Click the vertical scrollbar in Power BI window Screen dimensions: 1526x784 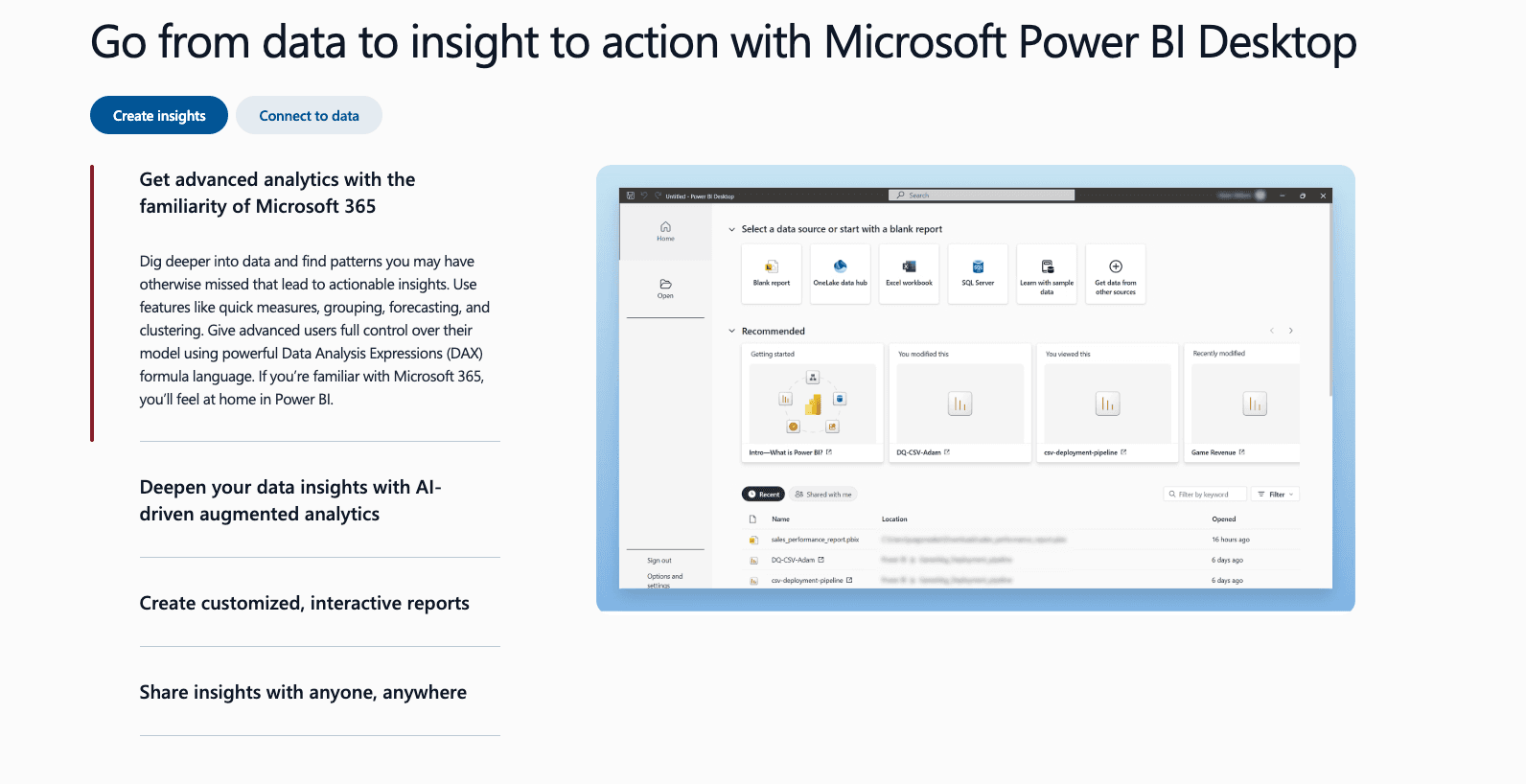pos(1330,298)
